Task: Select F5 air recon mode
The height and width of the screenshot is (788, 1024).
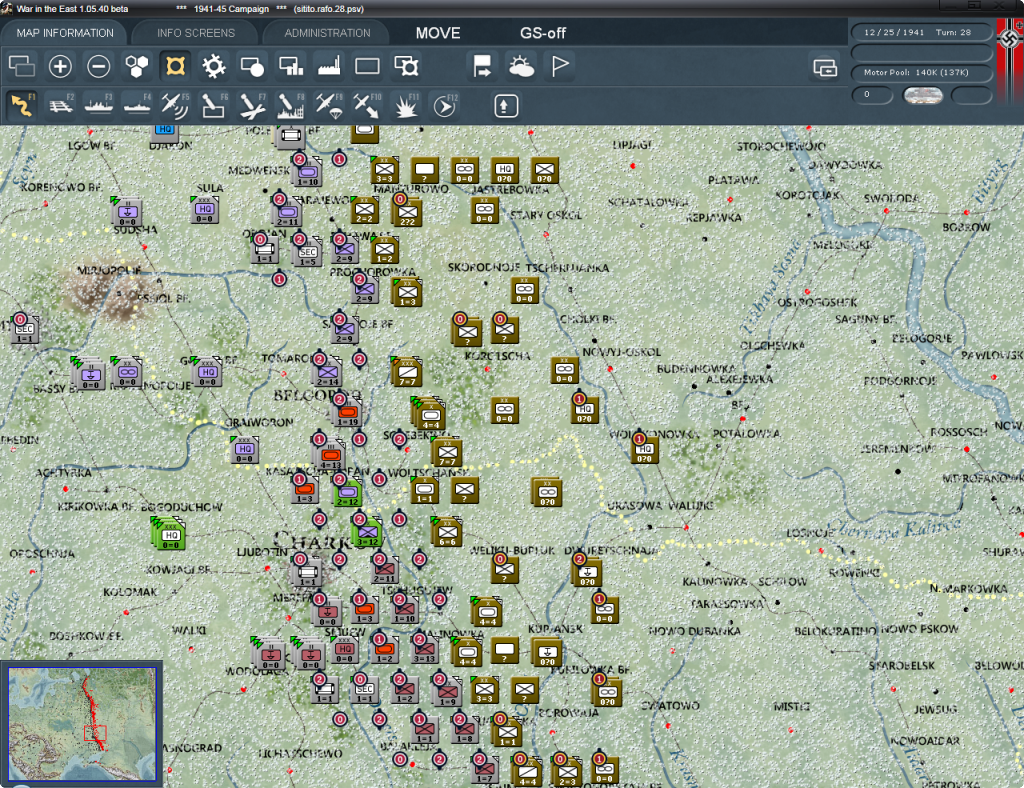Action: pos(175,105)
